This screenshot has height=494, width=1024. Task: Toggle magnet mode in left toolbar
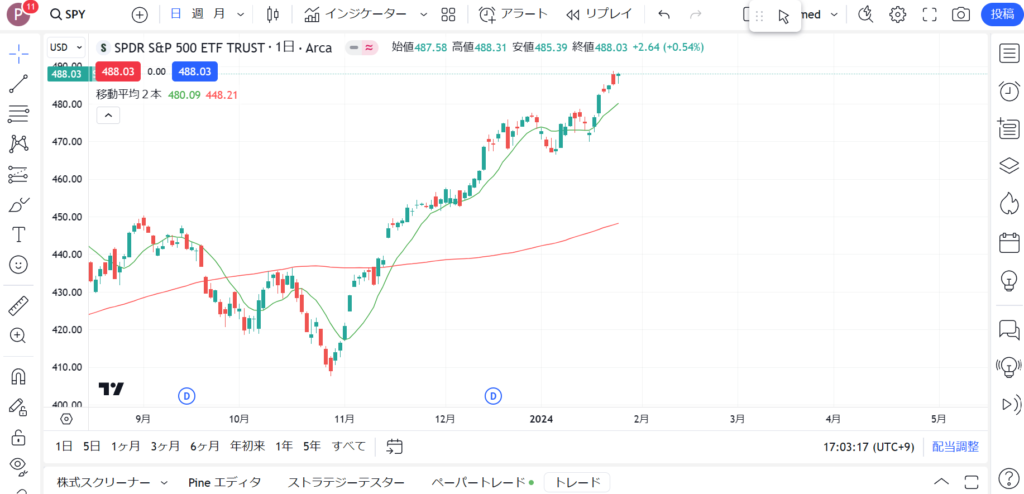click(x=18, y=377)
